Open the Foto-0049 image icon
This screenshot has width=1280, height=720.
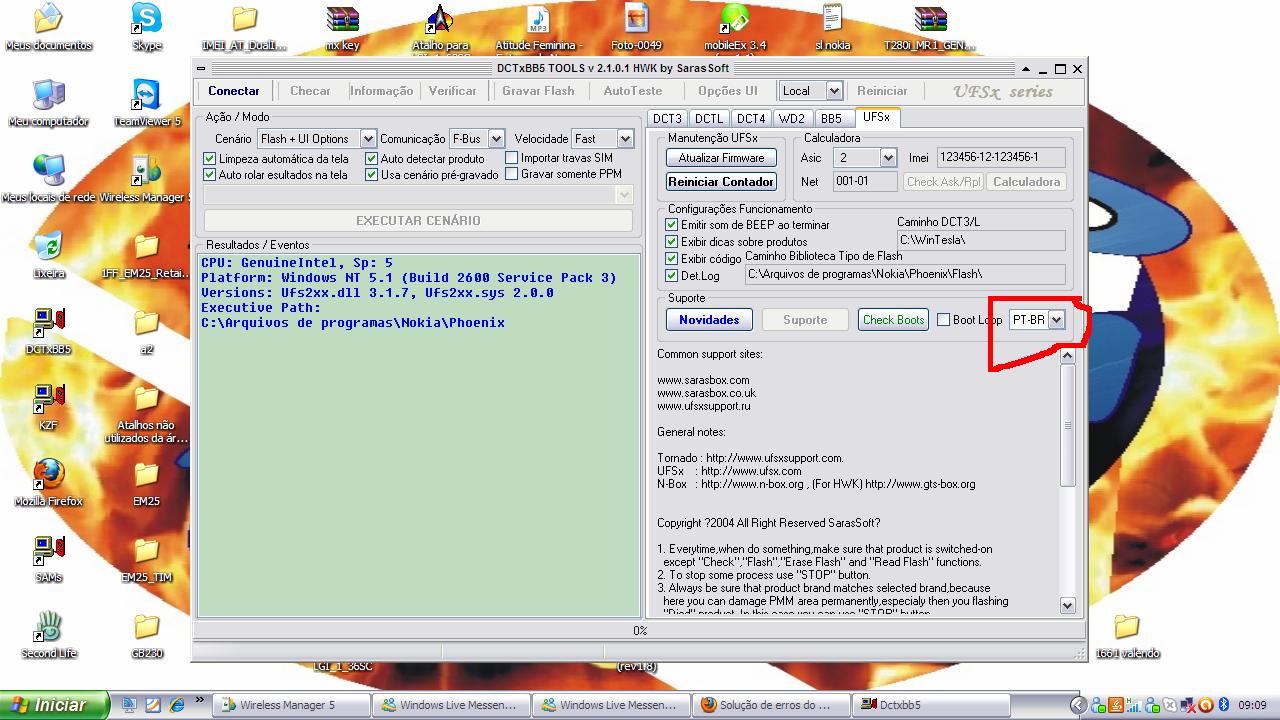(x=637, y=26)
